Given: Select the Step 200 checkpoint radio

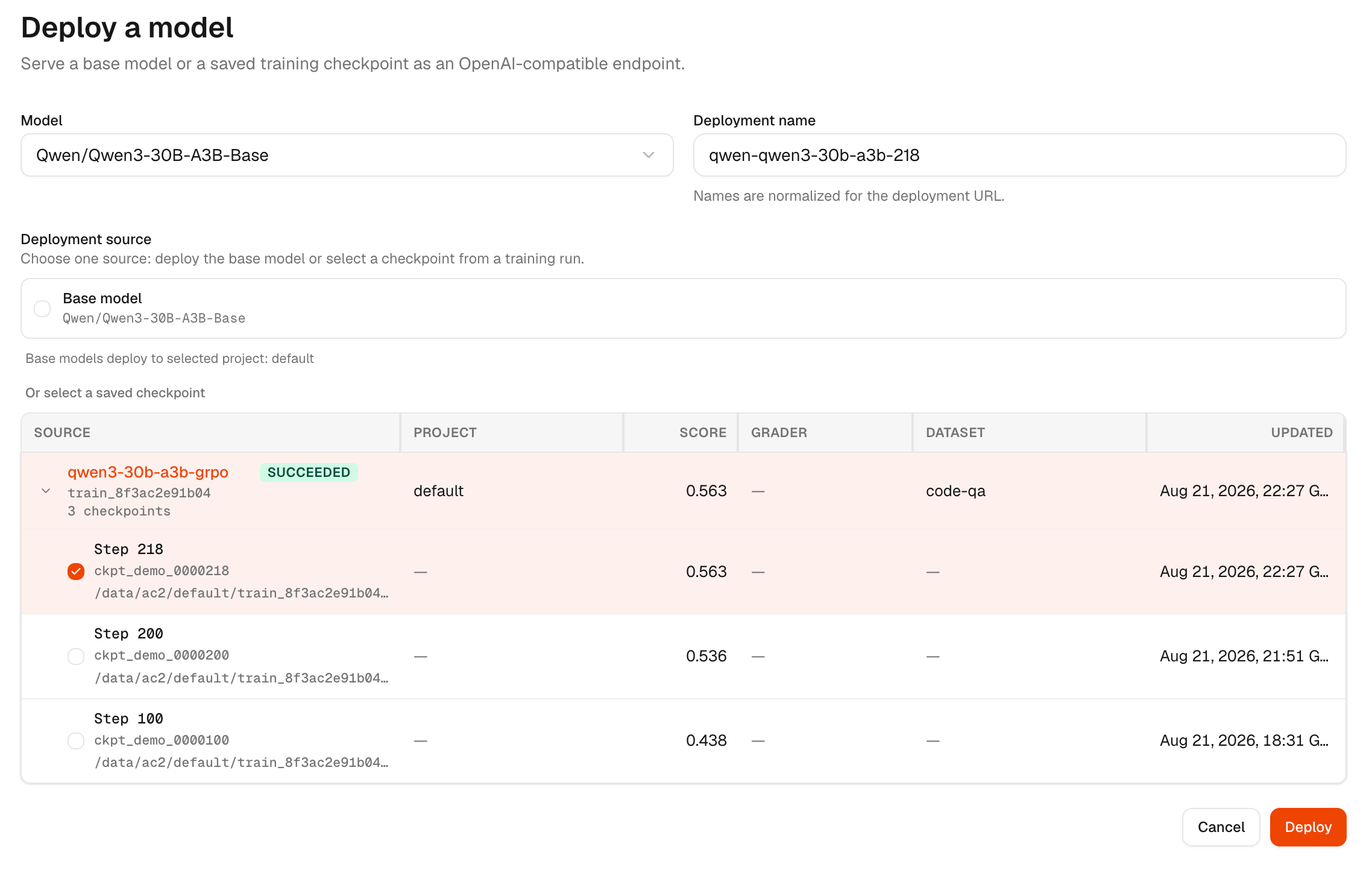Looking at the screenshot, I should pyautogui.click(x=76, y=656).
